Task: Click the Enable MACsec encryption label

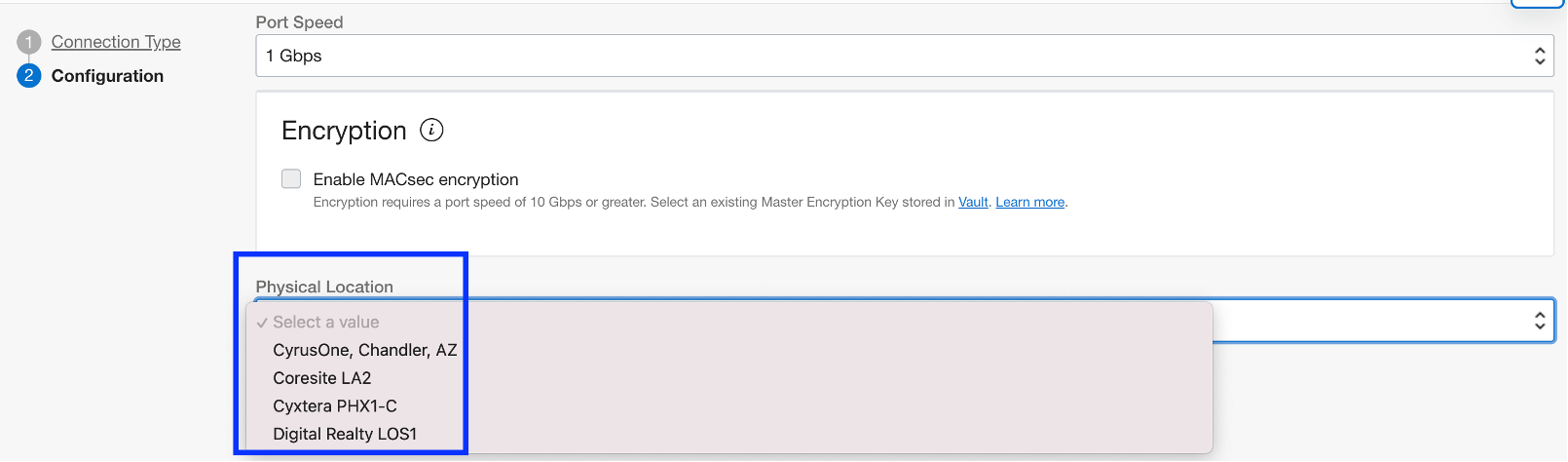Action: click(415, 179)
